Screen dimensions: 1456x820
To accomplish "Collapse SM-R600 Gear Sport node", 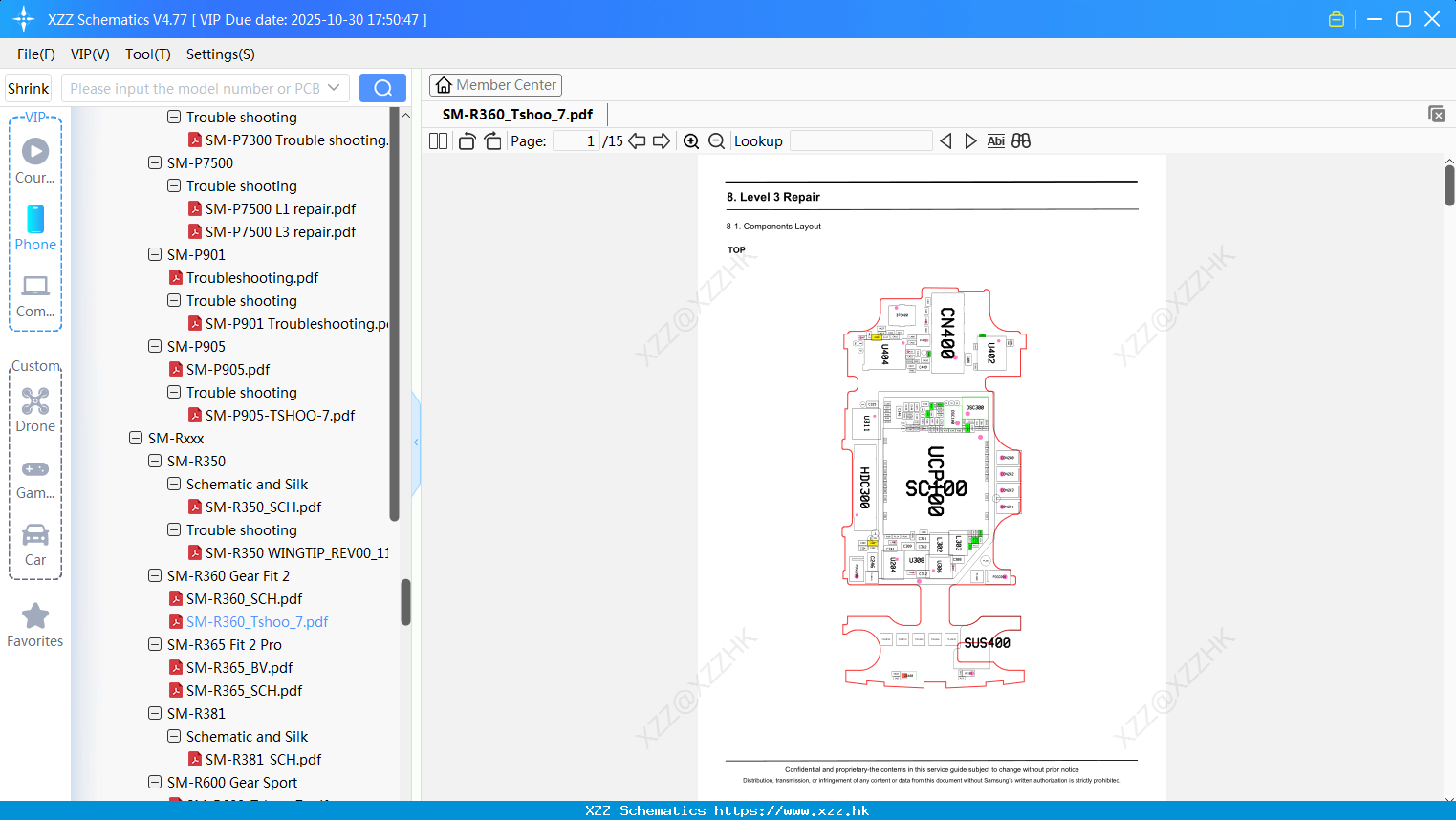I will (x=155, y=782).
